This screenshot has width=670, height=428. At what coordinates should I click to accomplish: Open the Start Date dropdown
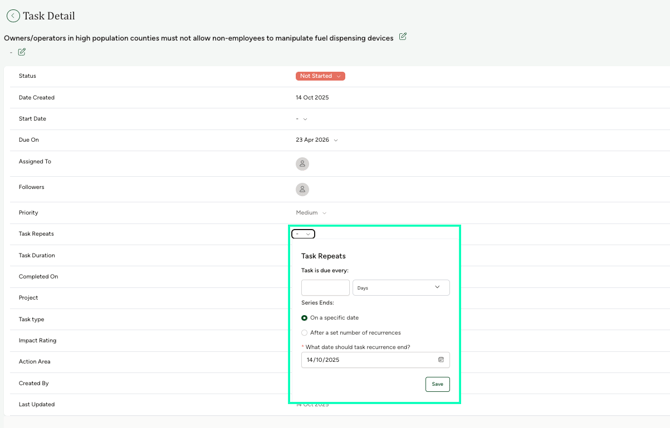pyautogui.click(x=302, y=119)
